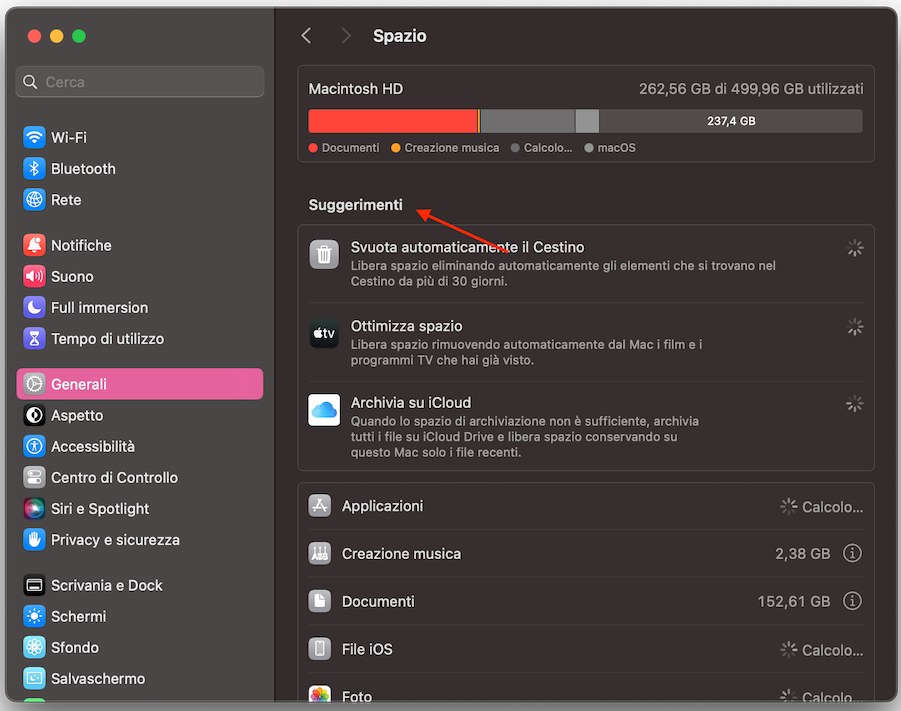Click the Cerca search field

click(x=139, y=81)
